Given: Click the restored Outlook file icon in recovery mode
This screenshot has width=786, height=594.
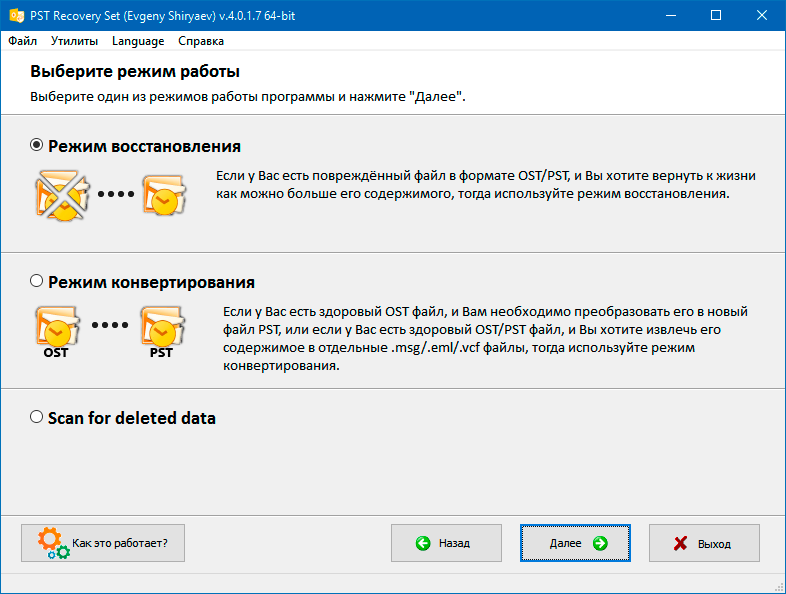Looking at the screenshot, I should pyautogui.click(x=164, y=195).
